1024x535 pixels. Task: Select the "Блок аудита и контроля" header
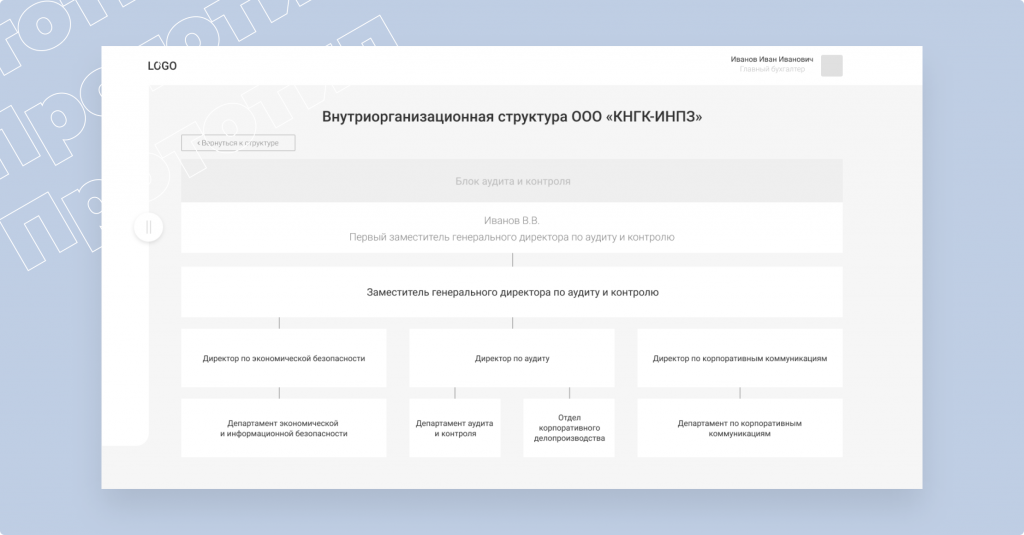[x=512, y=182]
